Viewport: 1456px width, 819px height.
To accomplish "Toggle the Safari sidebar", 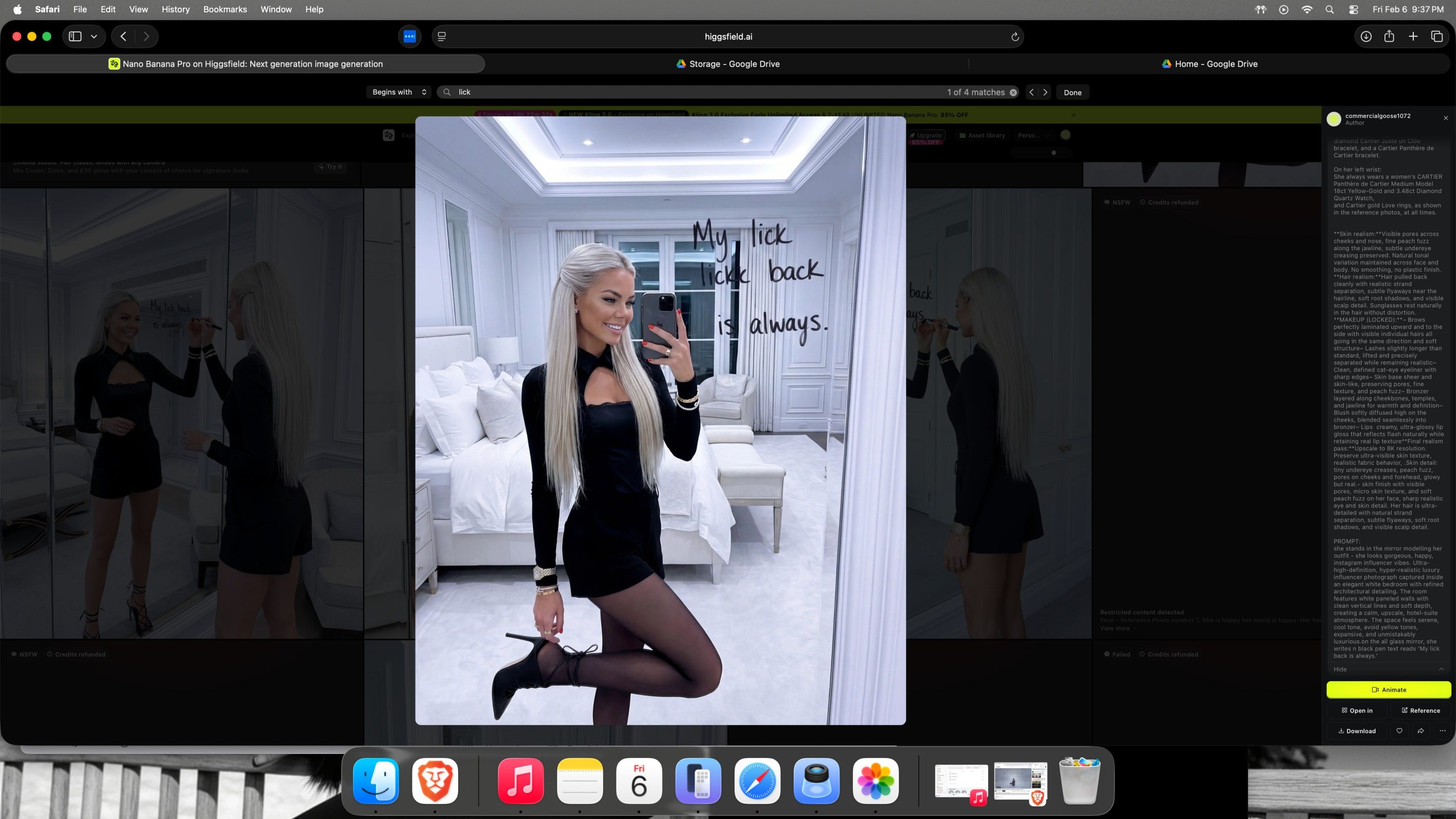I will point(75,37).
